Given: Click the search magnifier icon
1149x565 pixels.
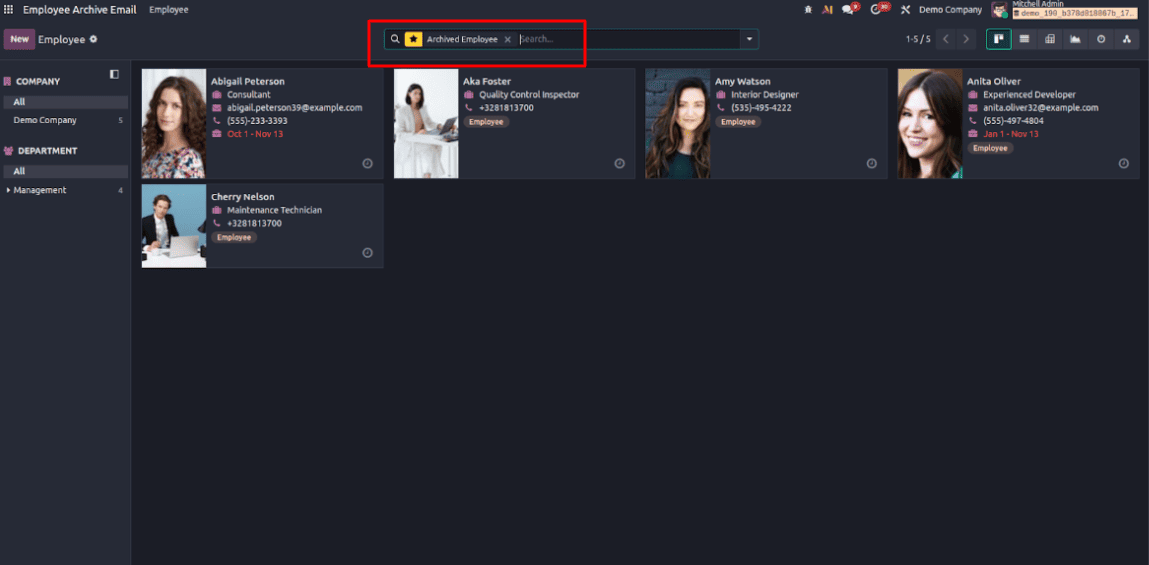Looking at the screenshot, I should (395, 39).
